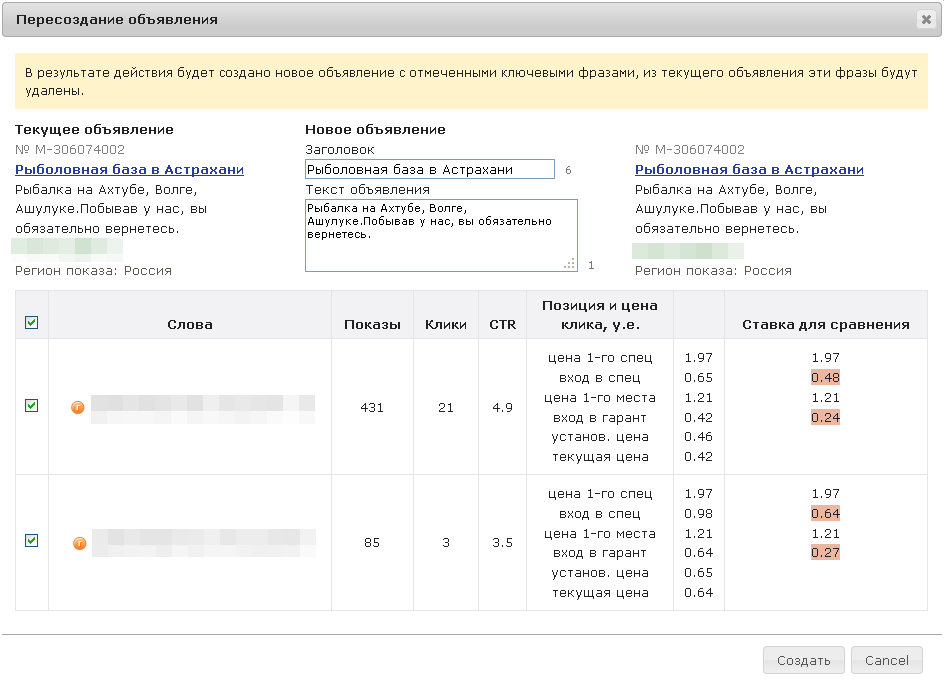The image size is (944, 682).
Task: Open the ad link under Текущее объявление
Action: (129, 170)
